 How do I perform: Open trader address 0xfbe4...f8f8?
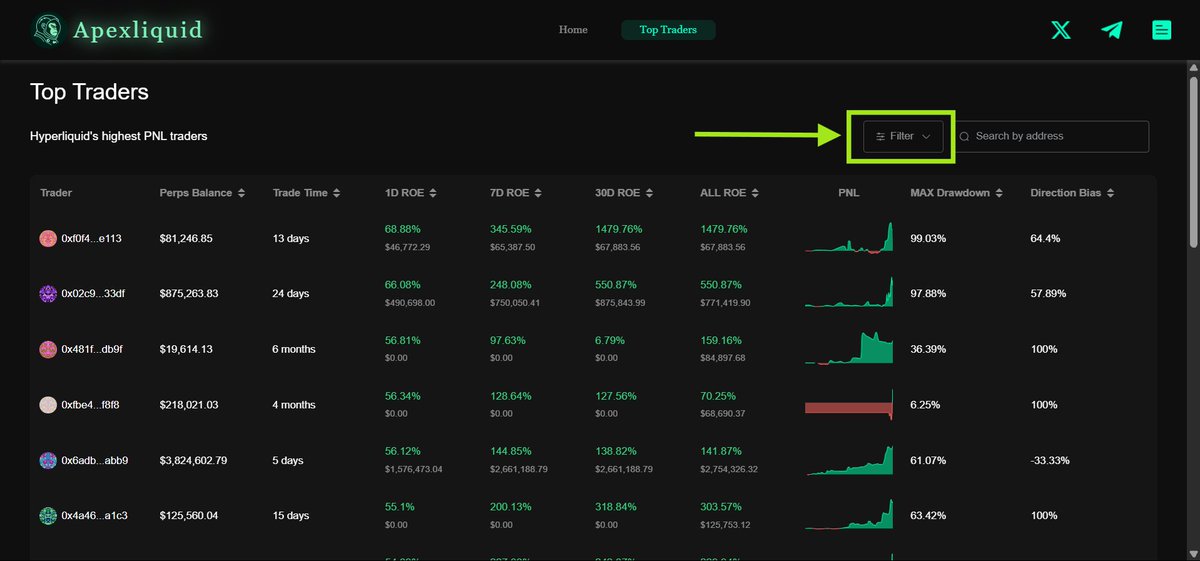tap(90, 405)
